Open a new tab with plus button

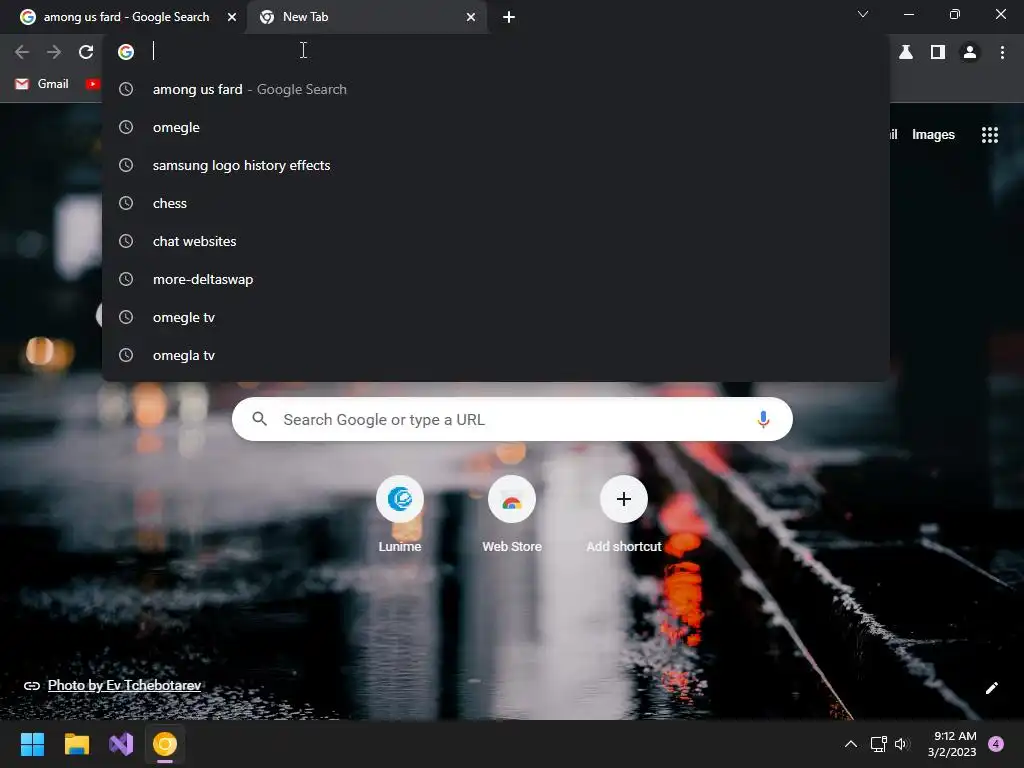tap(509, 17)
